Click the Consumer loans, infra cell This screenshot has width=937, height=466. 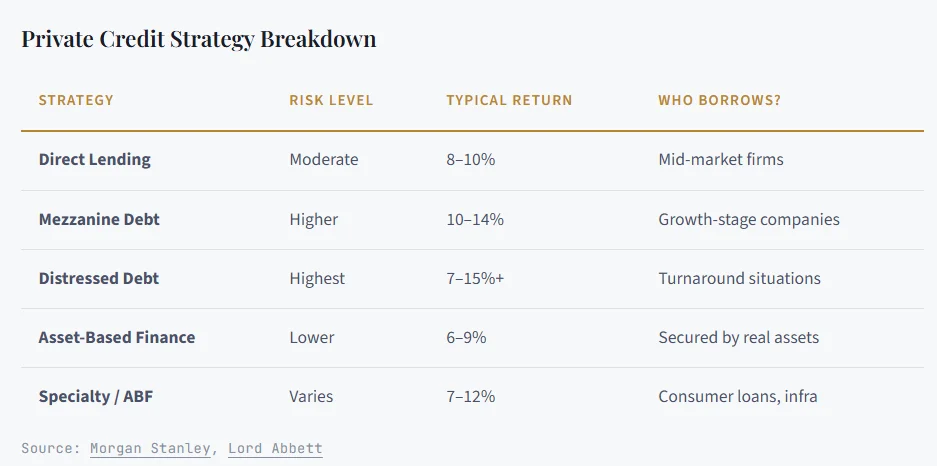coord(738,396)
